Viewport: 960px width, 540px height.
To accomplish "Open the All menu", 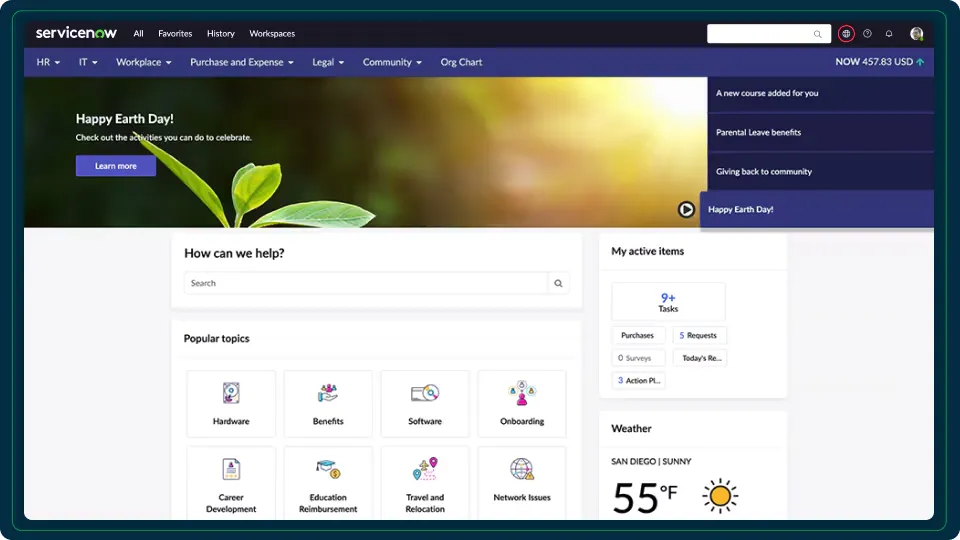I will tap(138, 34).
